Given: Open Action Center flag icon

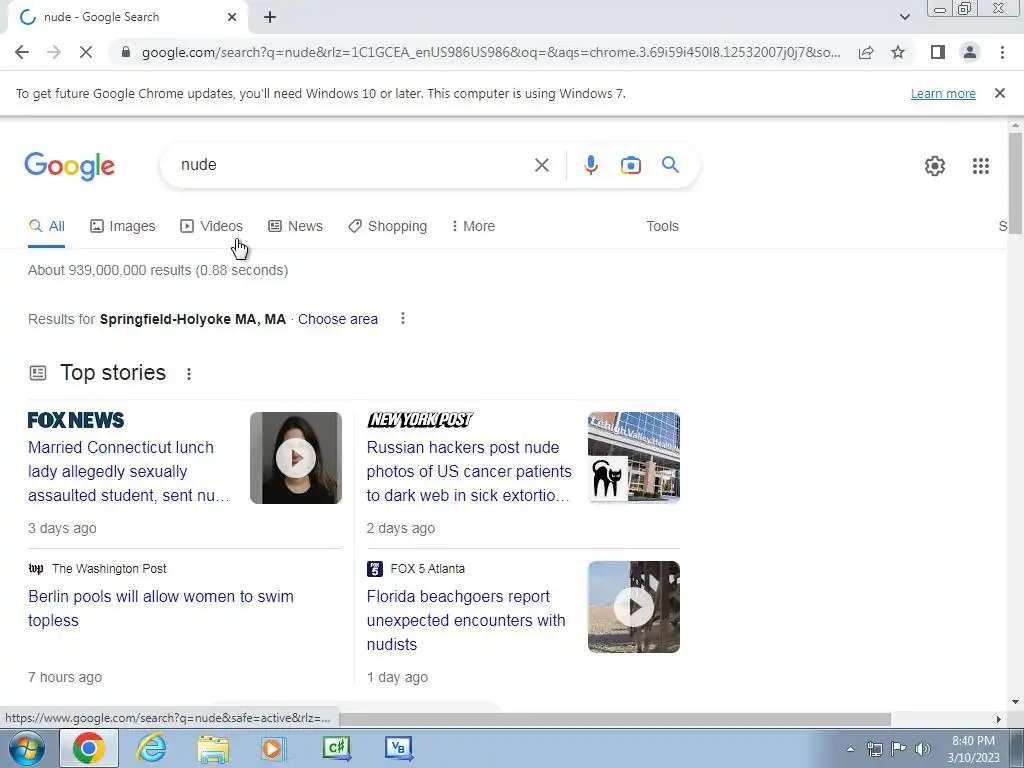Looking at the screenshot, I should click(x=899, y=749).
